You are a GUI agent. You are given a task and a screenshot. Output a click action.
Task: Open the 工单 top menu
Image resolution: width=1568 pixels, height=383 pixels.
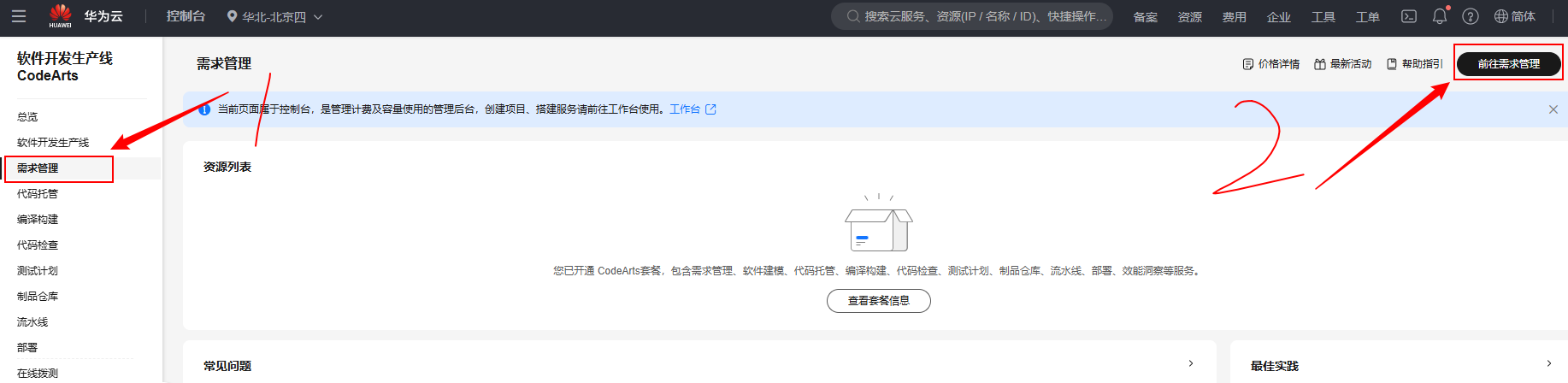point(1367,17)
